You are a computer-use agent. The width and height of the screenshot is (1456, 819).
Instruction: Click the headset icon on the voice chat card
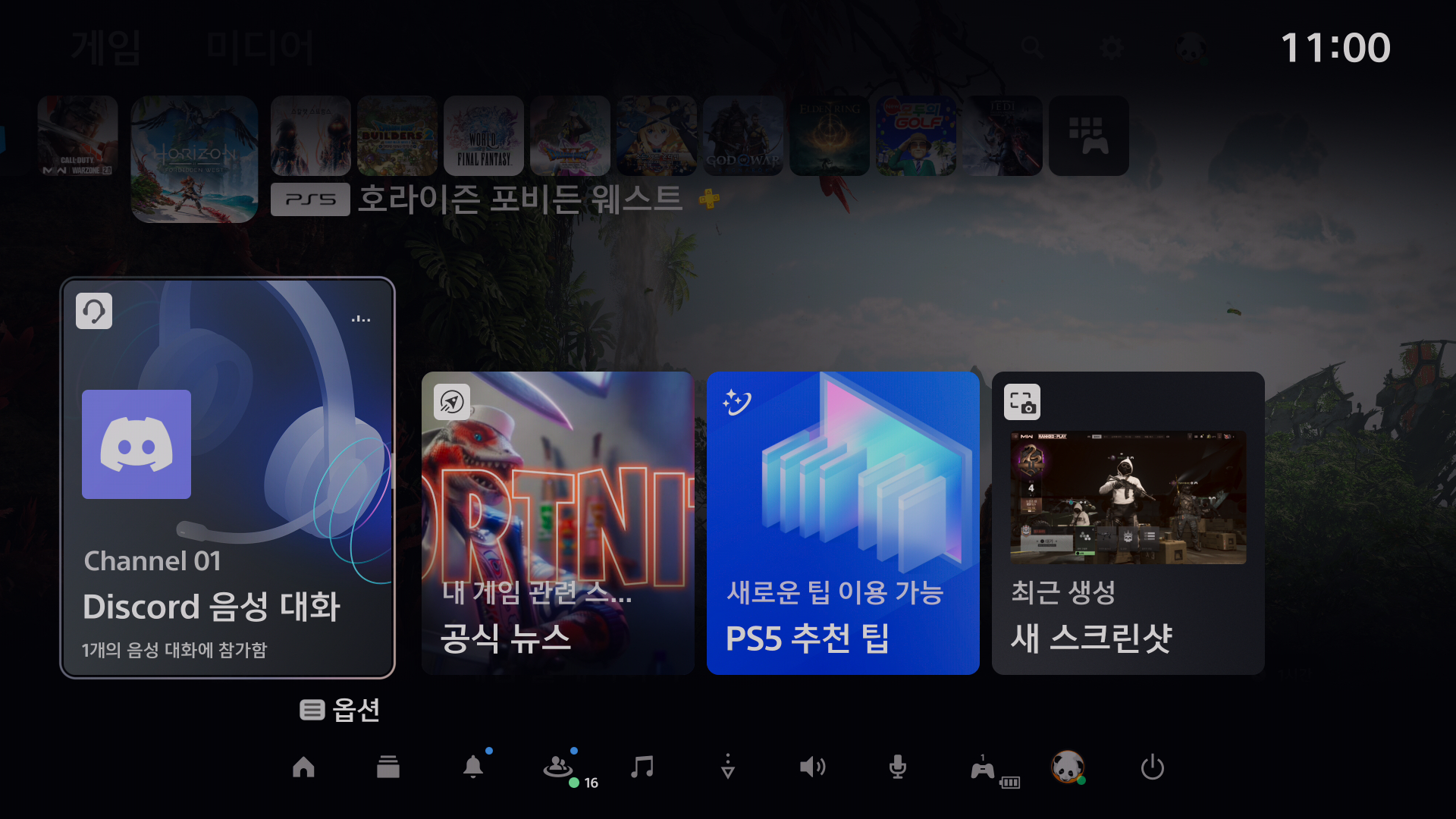click(94, 311)
